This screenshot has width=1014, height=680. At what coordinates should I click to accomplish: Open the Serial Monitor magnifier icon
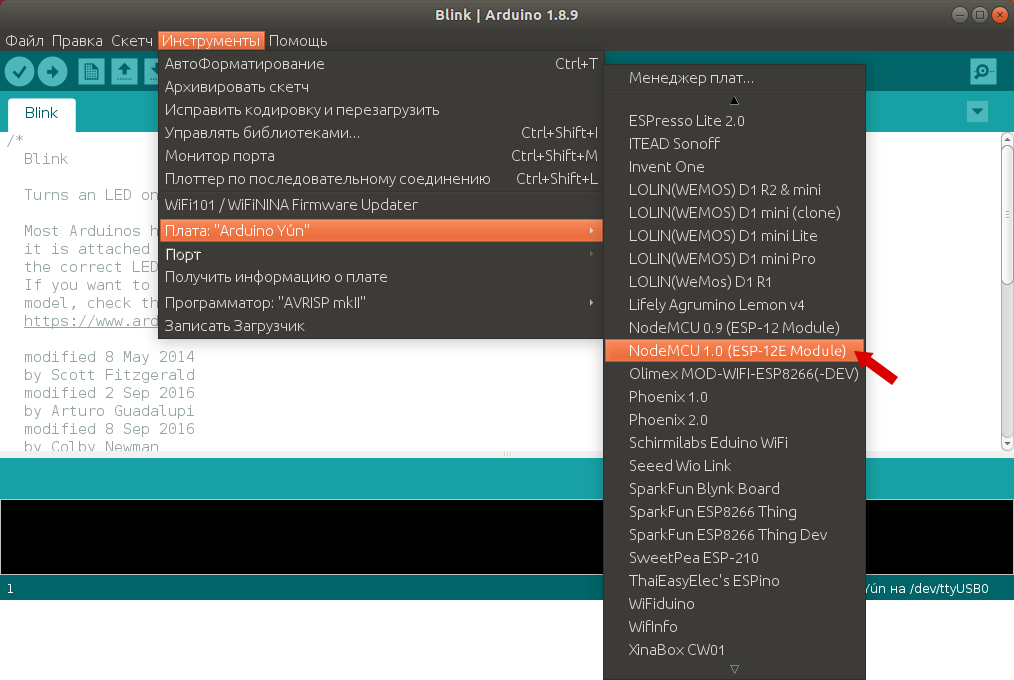click(x=983, y=71)
